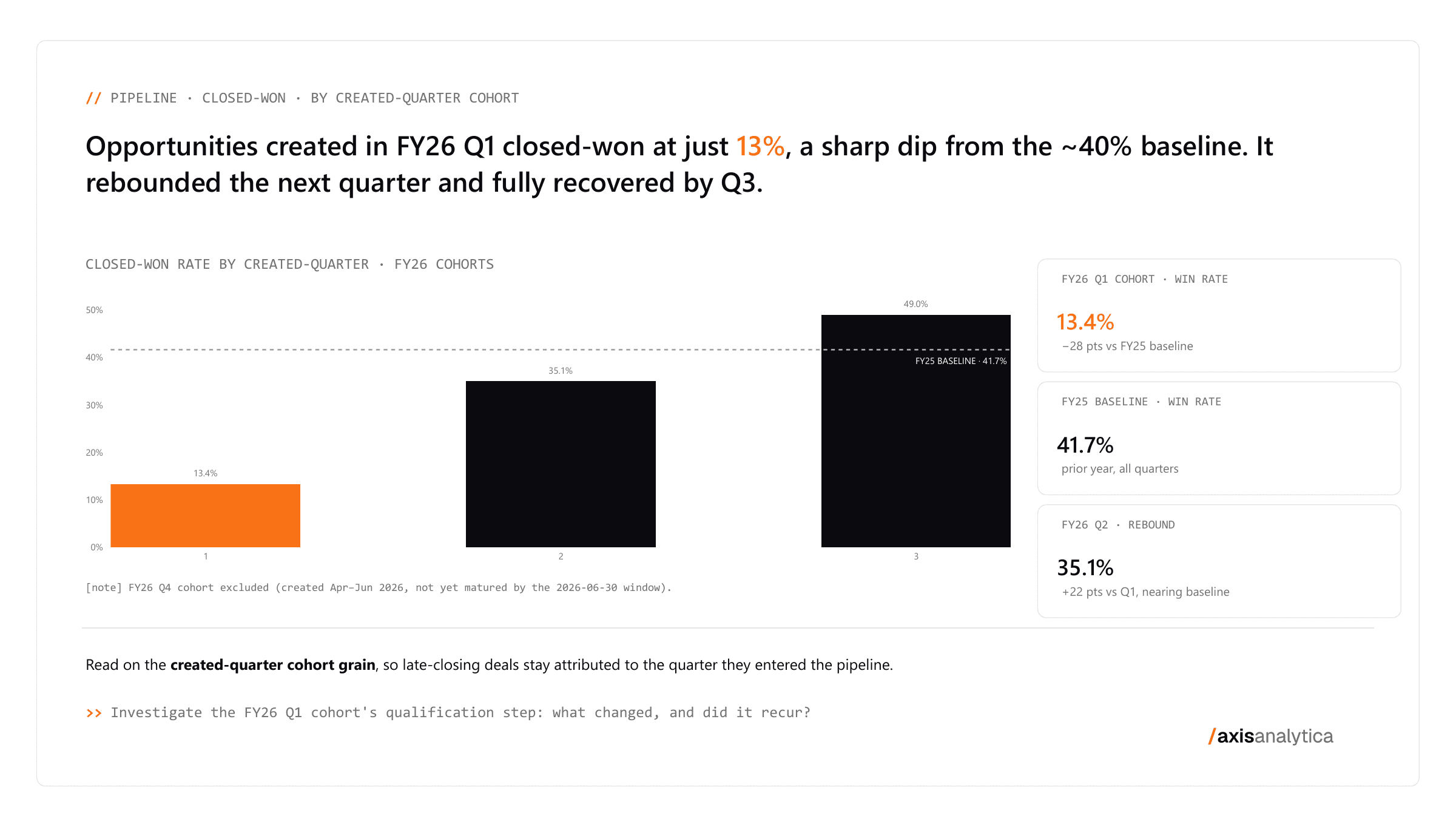Click the 13.4% orange value in card
The height and width of the screenshot is (827, 1456).
pyautogui.click(x=1085, y=322)
